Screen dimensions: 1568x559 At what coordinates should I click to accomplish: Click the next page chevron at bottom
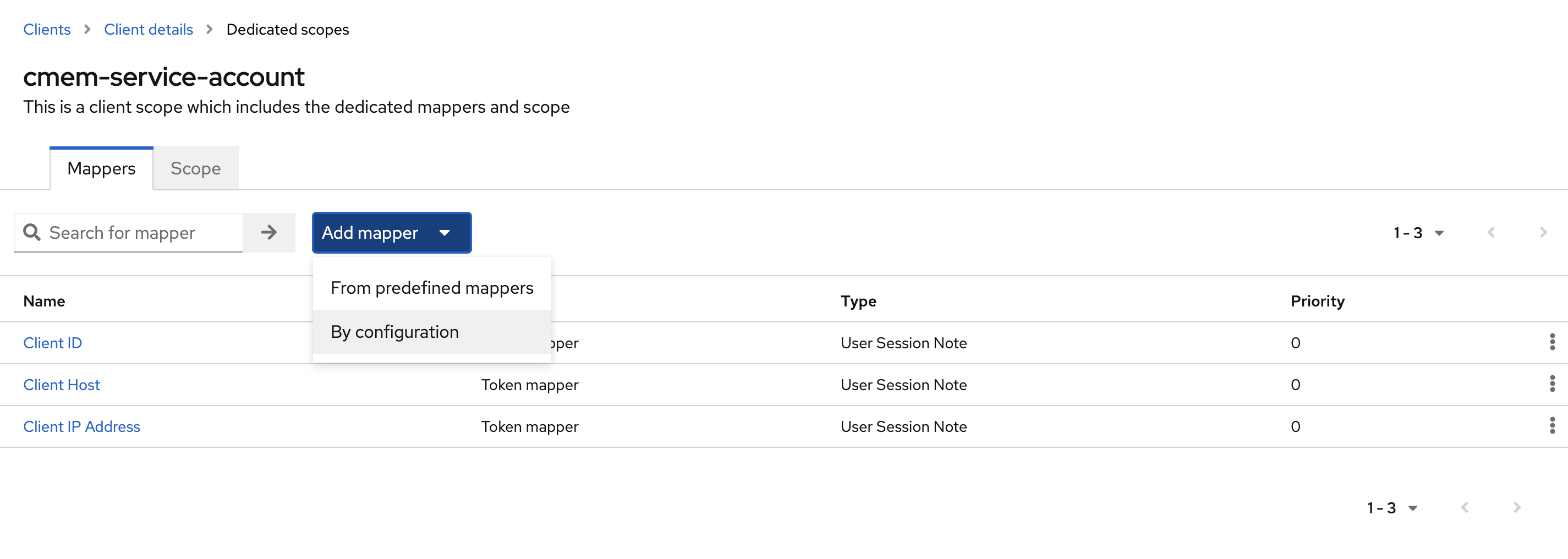point(1516,507)
